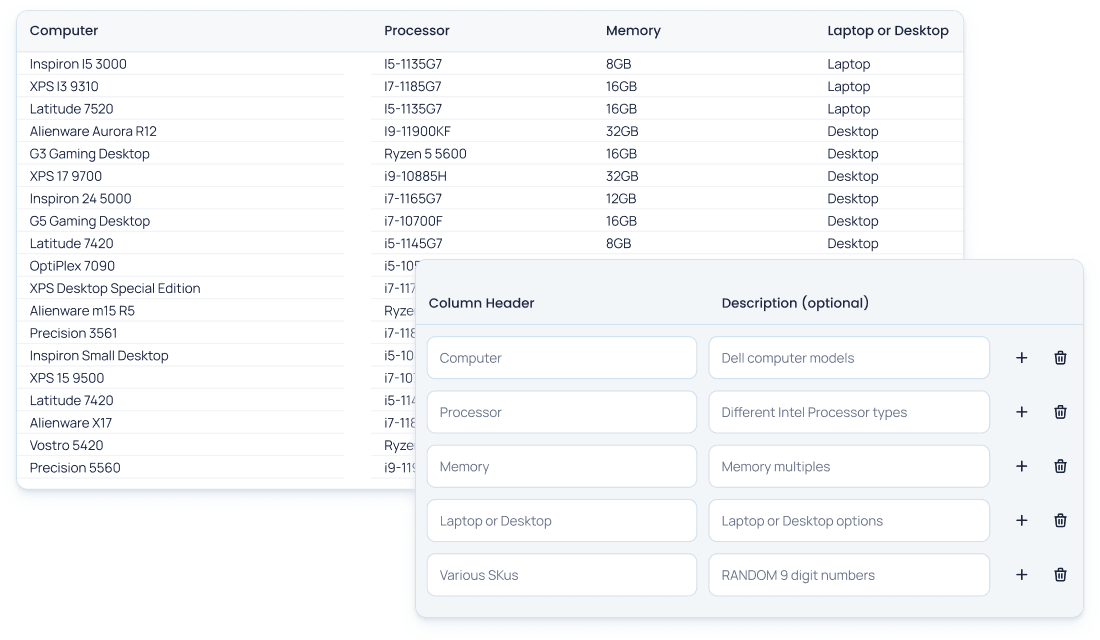This screenshot has height=640, width=1100.
Task: Select the 'XPS I3 9310' cell
Action: point(64,86)
